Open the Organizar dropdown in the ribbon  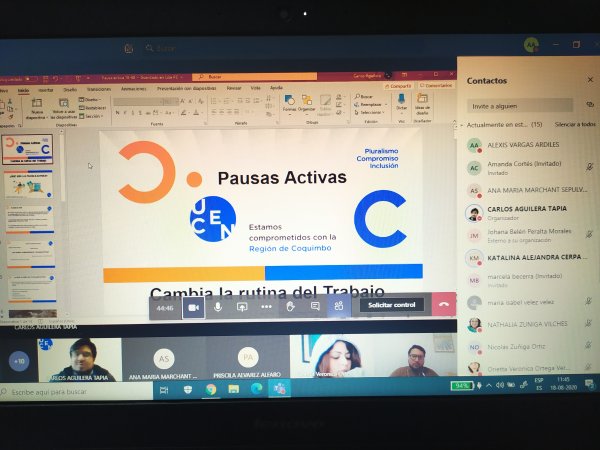click(x=306, y=104)
